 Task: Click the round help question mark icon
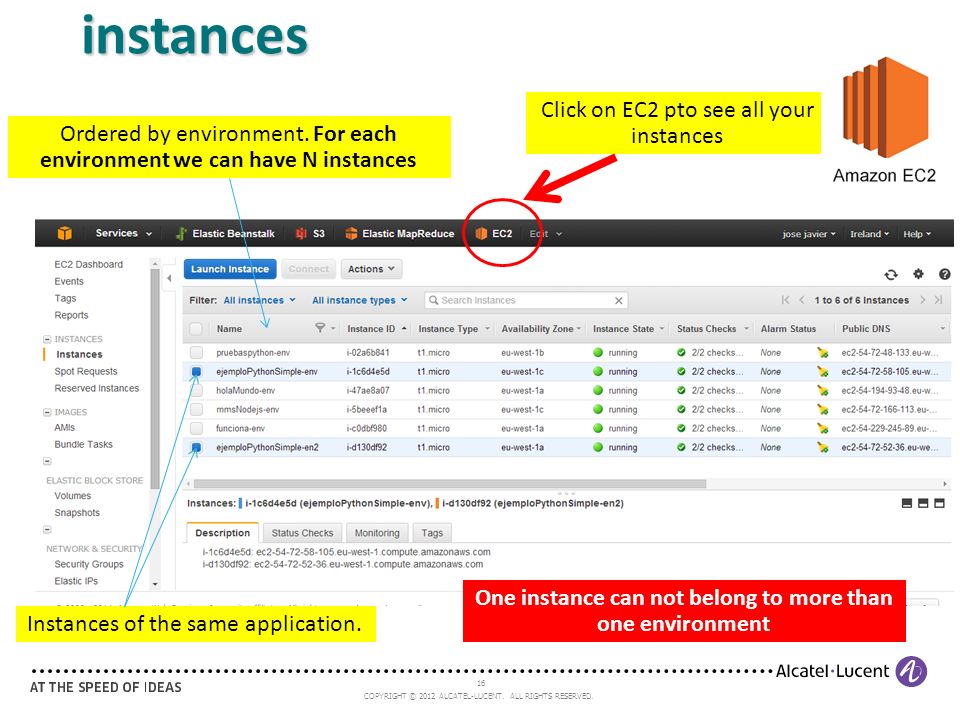pos(945,274)
